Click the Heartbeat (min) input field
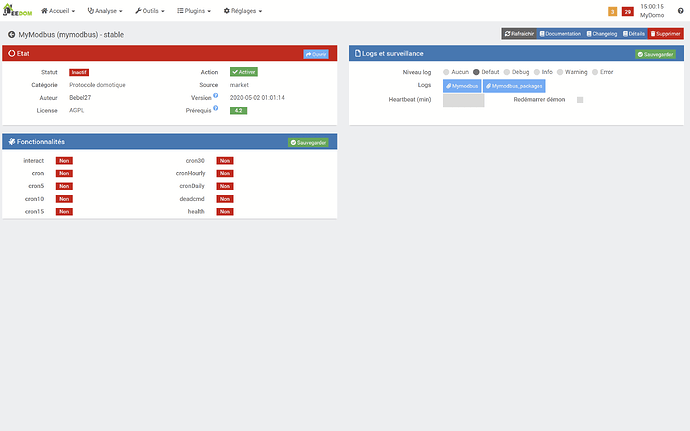This screenshot has height=431, width=690. tap(463, 100)
